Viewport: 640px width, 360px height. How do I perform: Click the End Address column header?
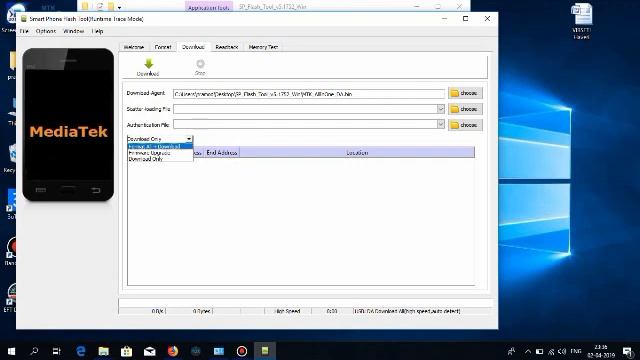coord(222,153)
